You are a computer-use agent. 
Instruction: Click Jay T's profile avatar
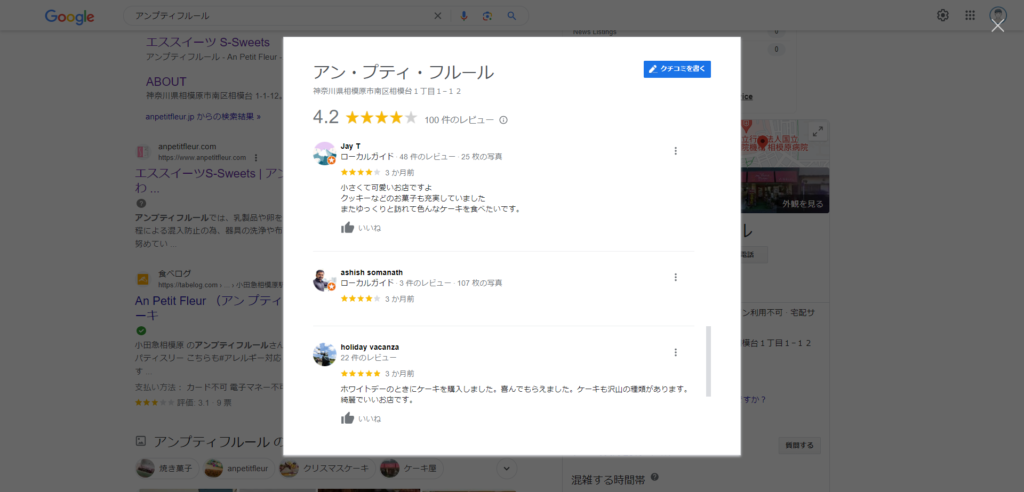coord(325,154)
